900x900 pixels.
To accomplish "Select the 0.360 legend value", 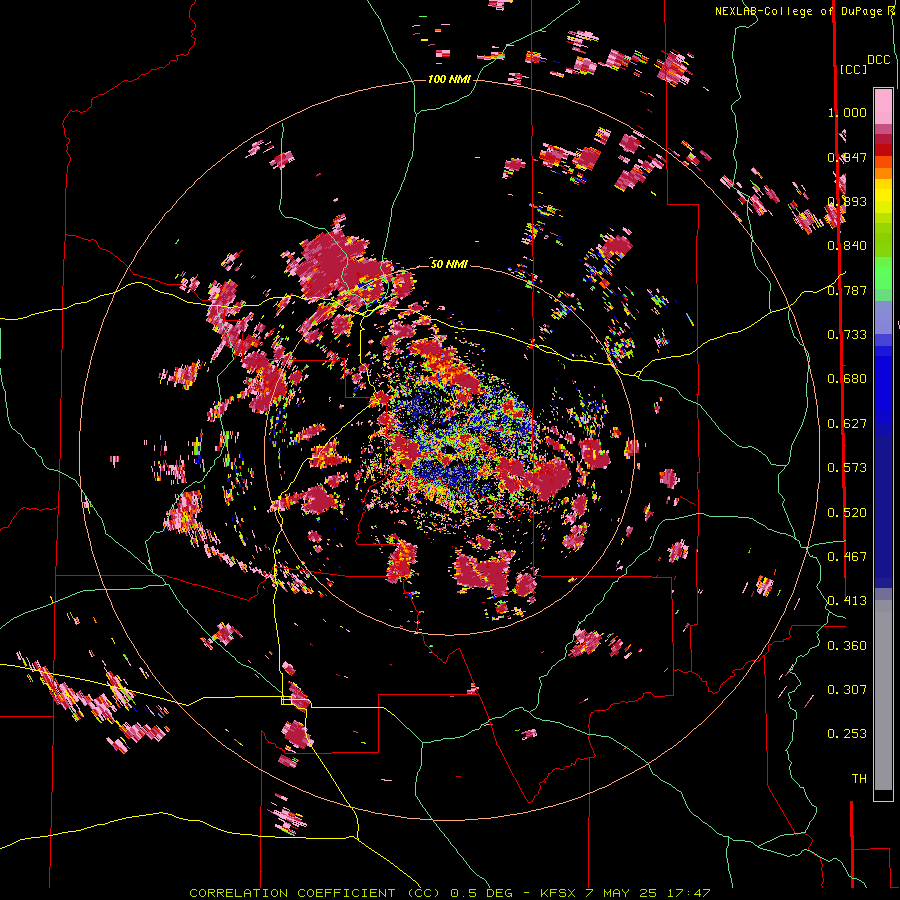I will point(847,646).
